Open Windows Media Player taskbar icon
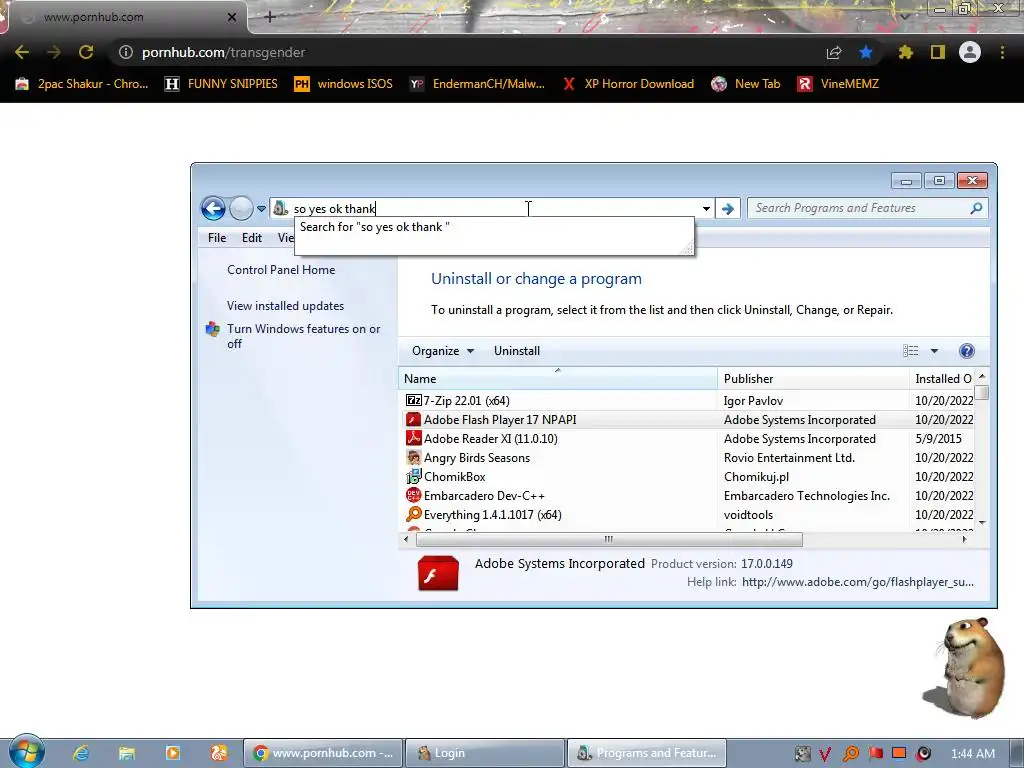This screenshot has height=768, width=1024. [173, 753]
